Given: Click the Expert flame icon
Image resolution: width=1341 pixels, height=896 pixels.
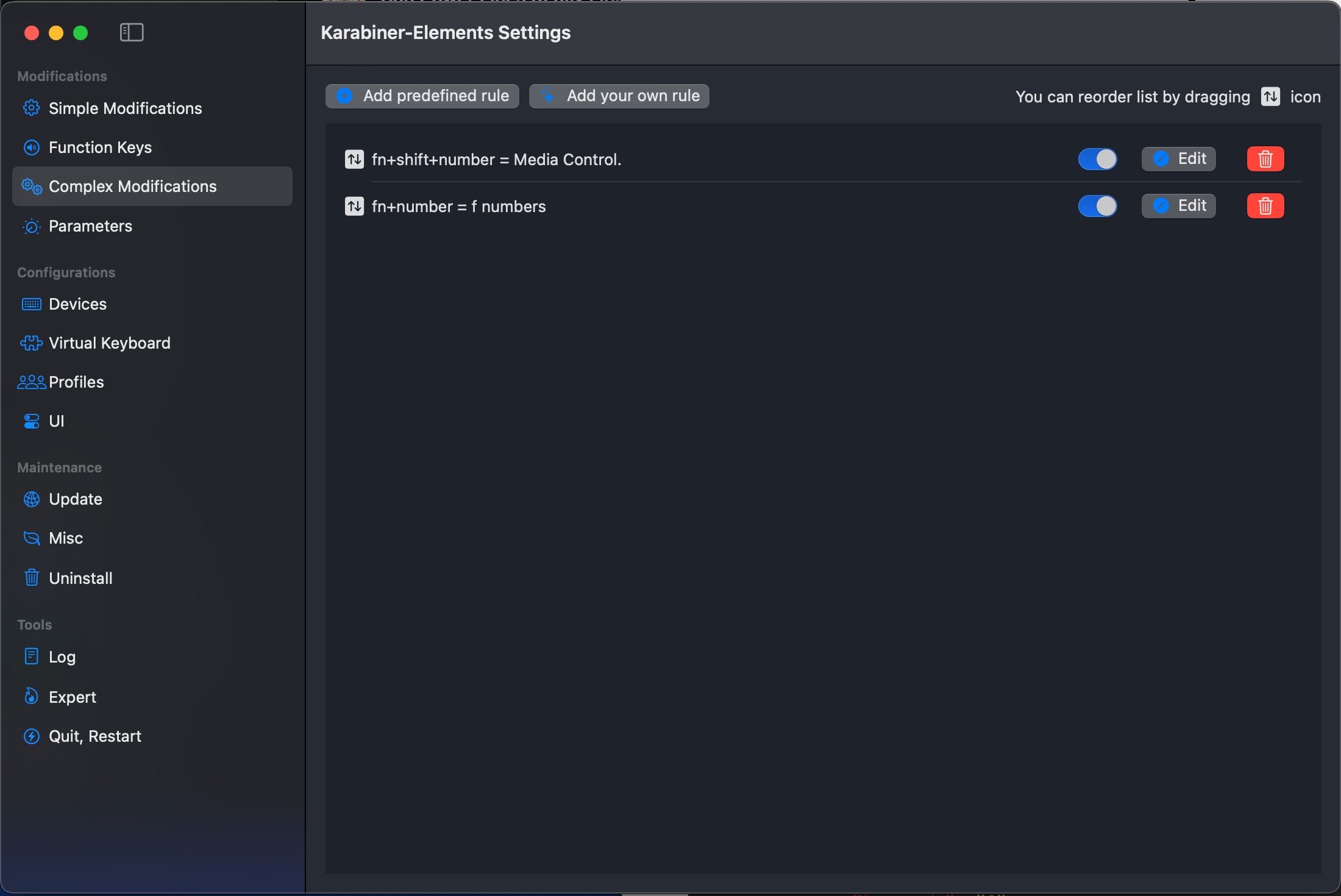Looking at the screenshot, I should (32, 696).
